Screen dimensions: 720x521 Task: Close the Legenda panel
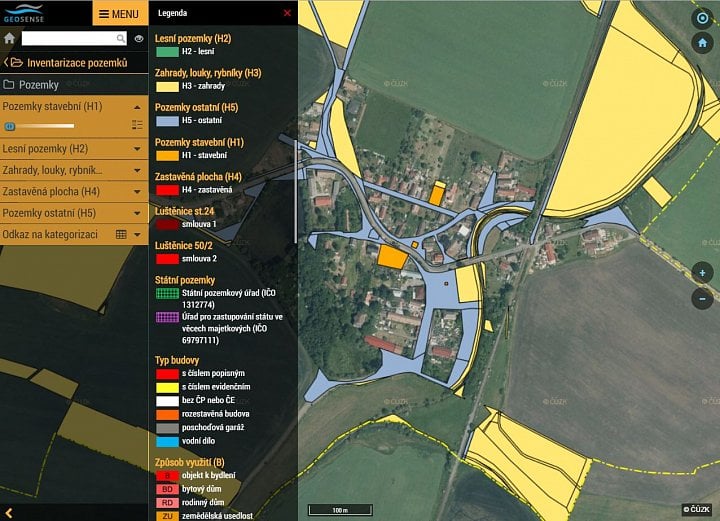click(287, 14)
